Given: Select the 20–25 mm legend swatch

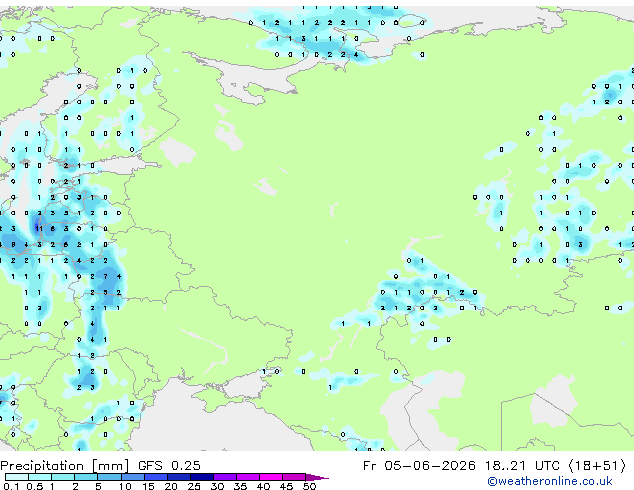Looking at the screenshot, I should click(179, 477).
